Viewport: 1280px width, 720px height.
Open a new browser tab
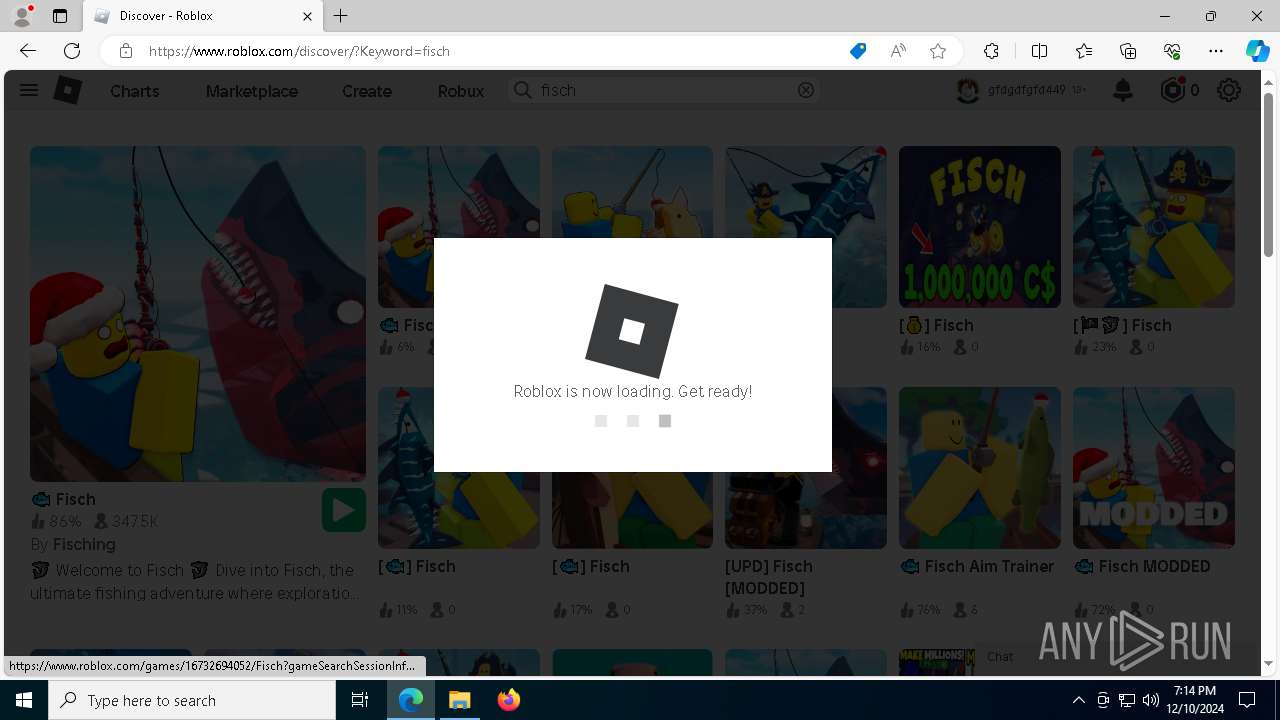[341, 16]
